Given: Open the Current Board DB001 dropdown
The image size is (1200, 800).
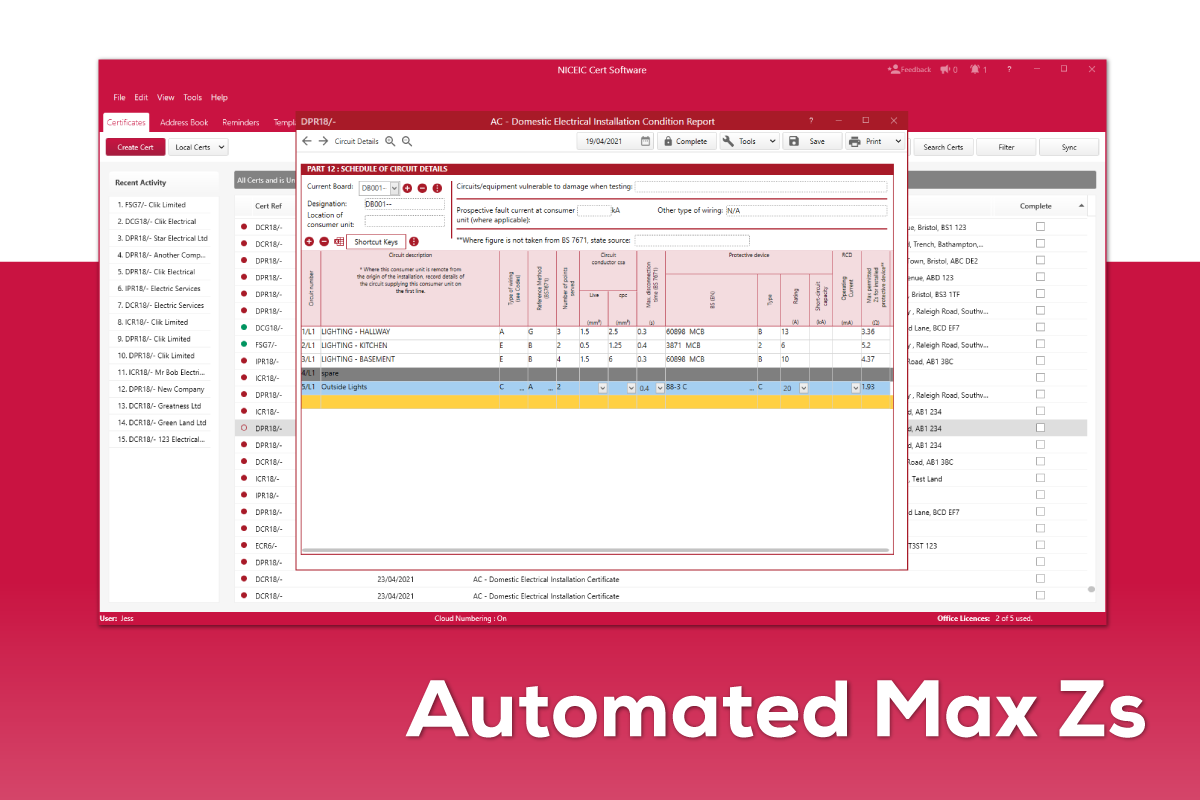Looking at the screenshot, I should click(x=391, y=187).
